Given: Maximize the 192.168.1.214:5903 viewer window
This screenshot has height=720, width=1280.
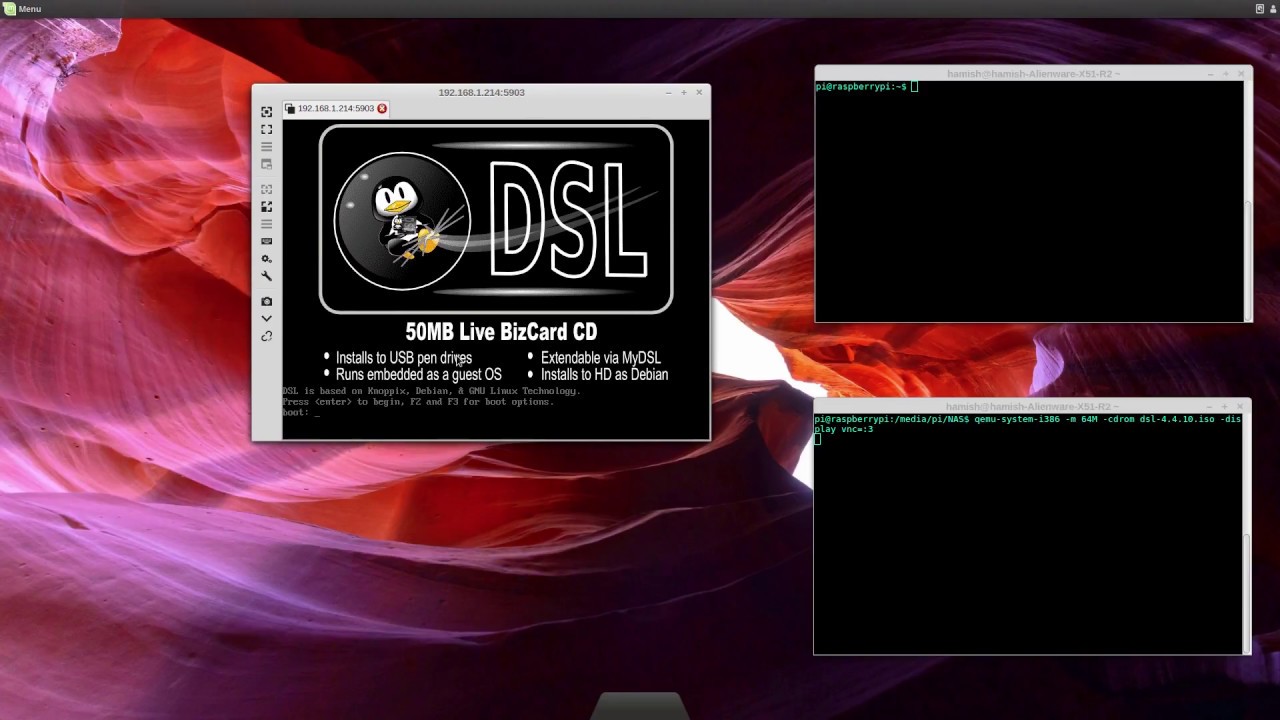Looking at the screenshot, I should (x=684, y=92).
